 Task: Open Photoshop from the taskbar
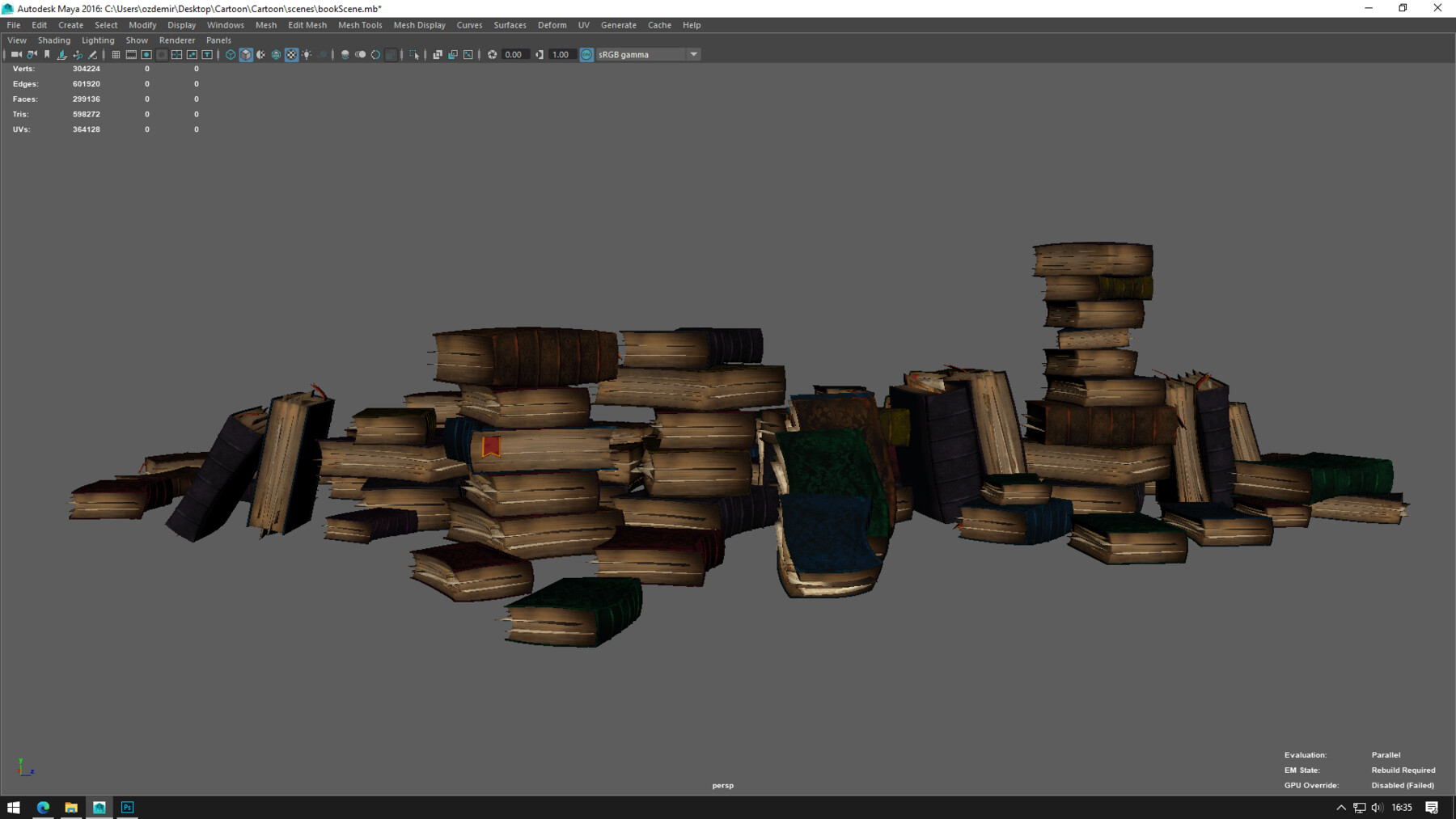[x=127, y=808]
